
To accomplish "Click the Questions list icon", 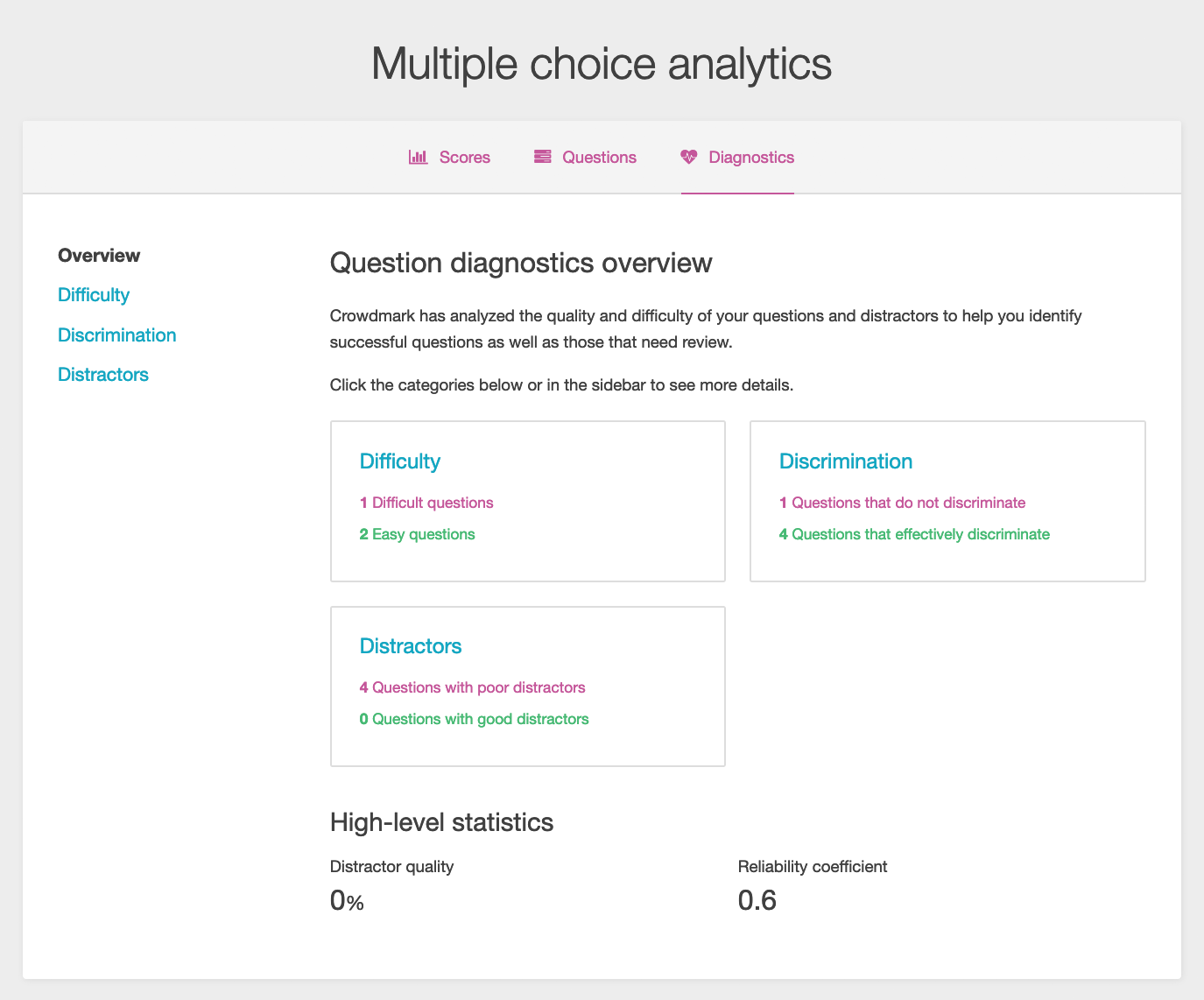I will (543, 158).
